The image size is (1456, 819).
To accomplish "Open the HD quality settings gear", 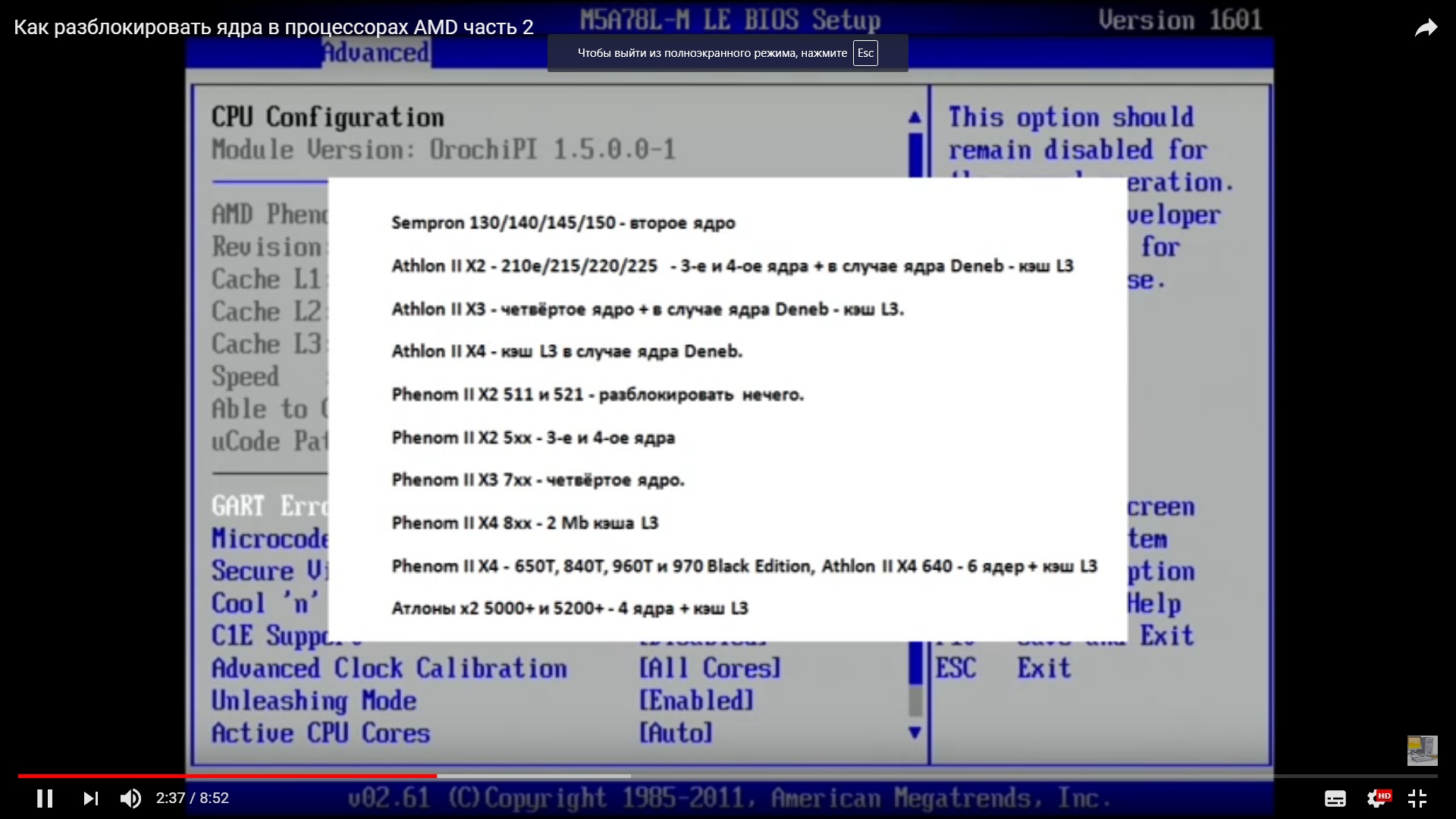I will pos(1377,798).
